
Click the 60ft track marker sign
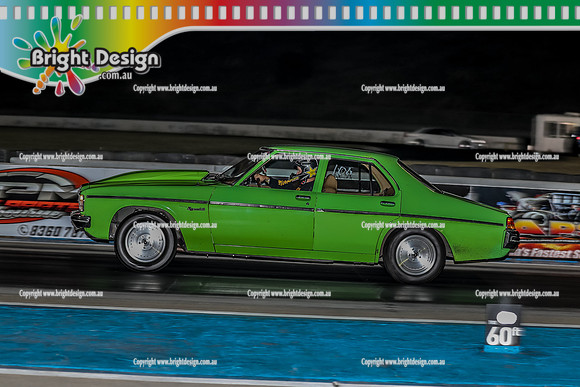click(x=503, y=328)
